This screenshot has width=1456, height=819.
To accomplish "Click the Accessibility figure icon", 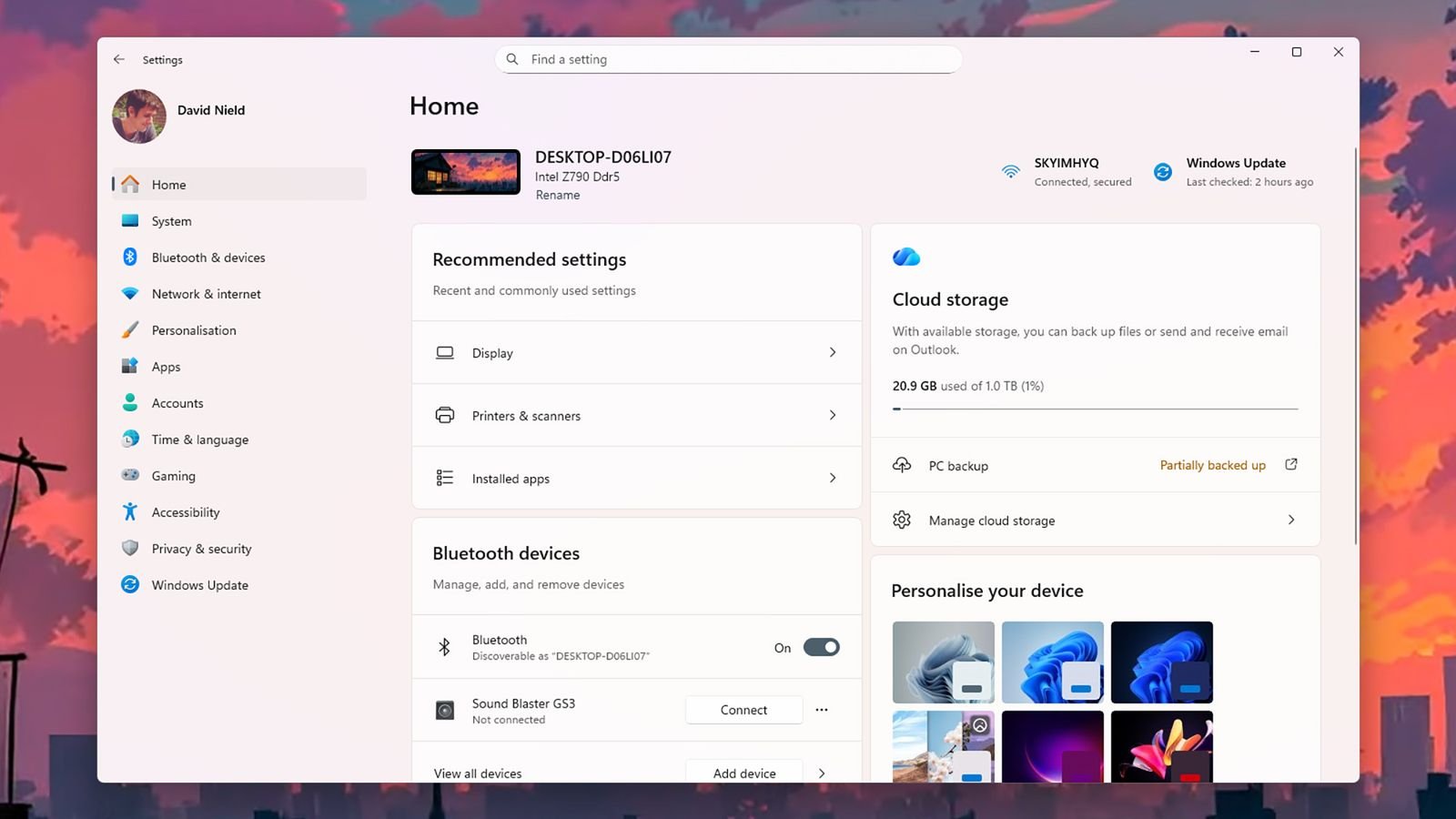I will (130, 511).
